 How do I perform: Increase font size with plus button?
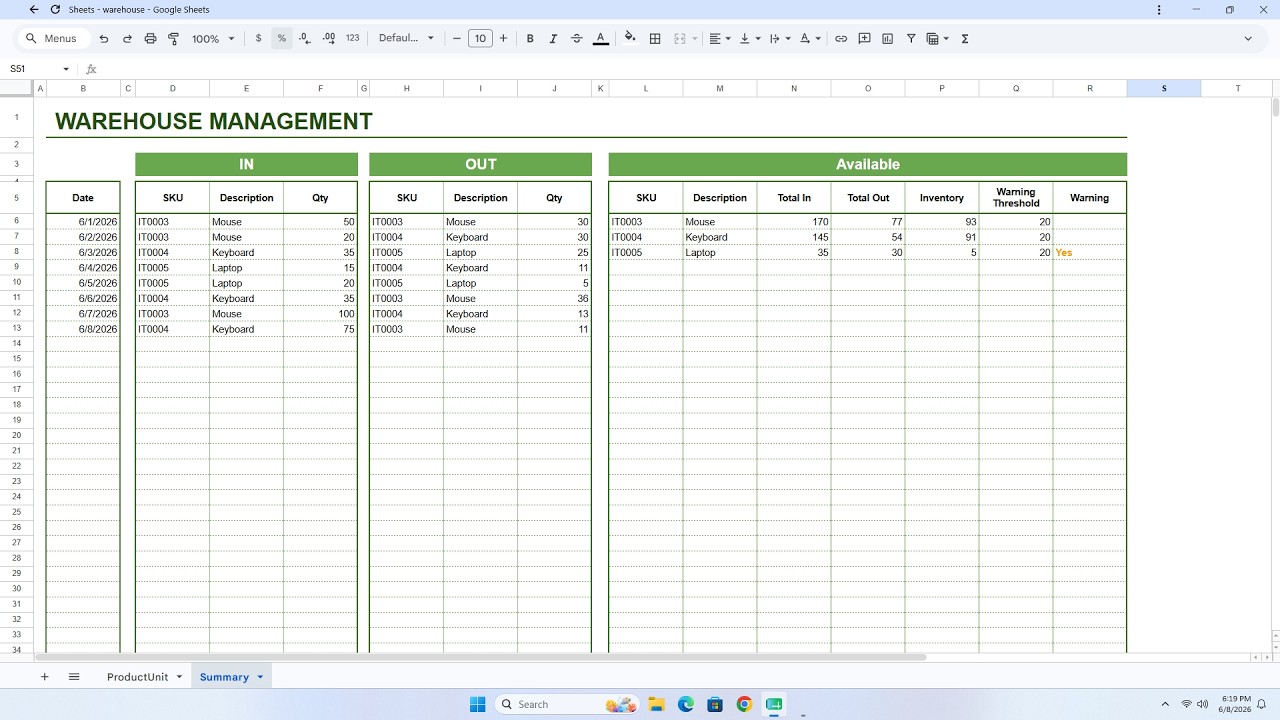coord(503,38)
